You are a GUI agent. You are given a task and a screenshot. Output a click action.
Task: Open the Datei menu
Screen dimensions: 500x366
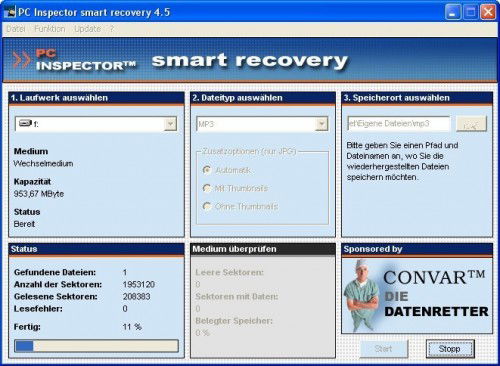coord(16,29)
